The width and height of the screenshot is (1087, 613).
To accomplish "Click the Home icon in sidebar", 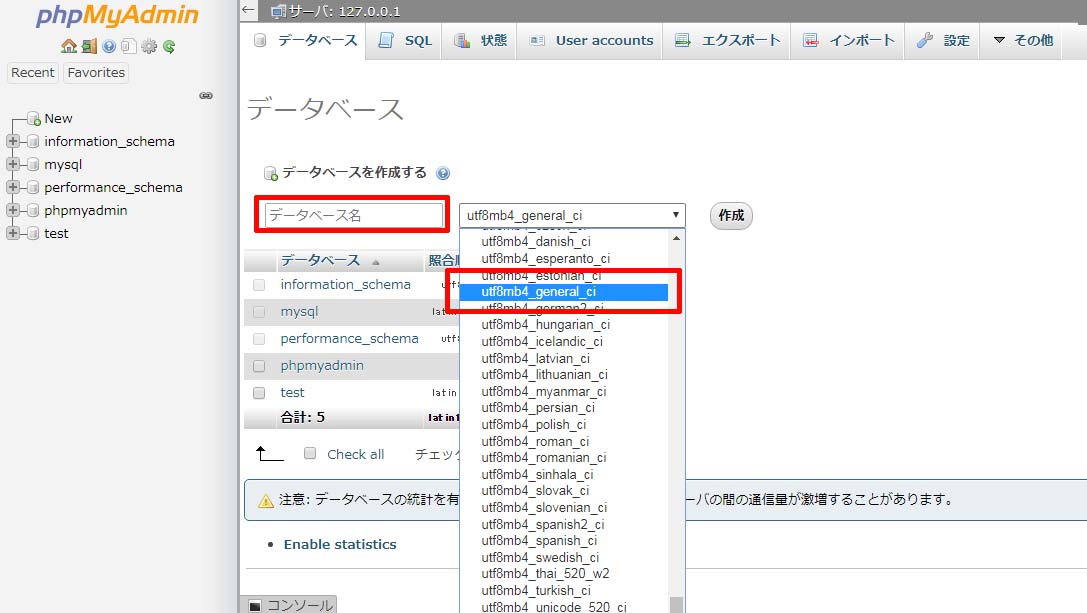I will [x=68, y=46].
